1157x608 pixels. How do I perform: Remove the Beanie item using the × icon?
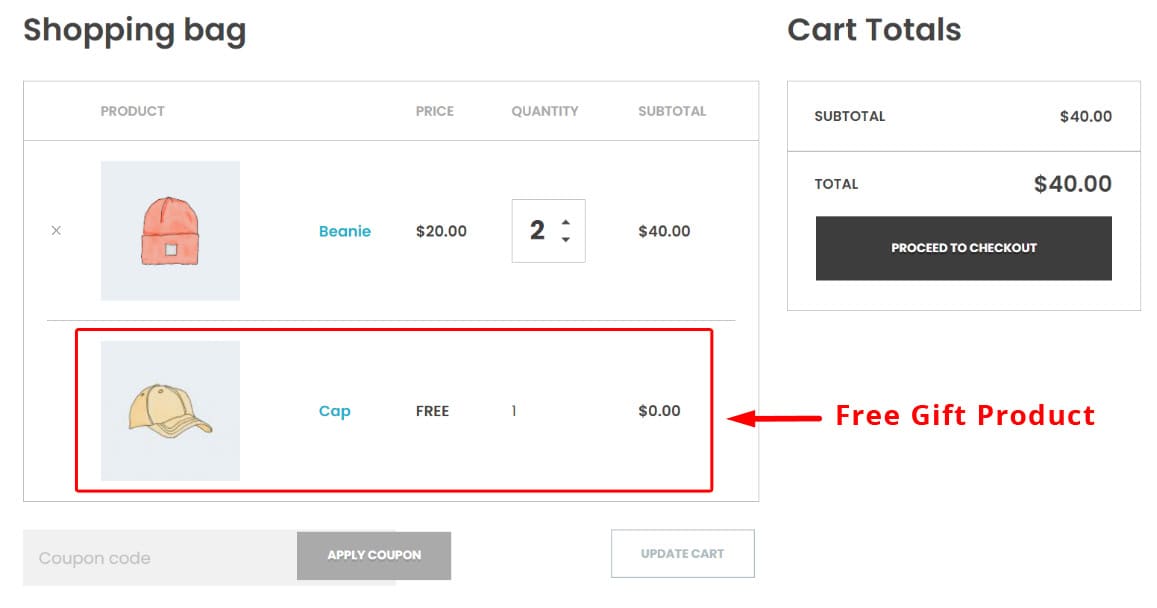click(57, 231)
